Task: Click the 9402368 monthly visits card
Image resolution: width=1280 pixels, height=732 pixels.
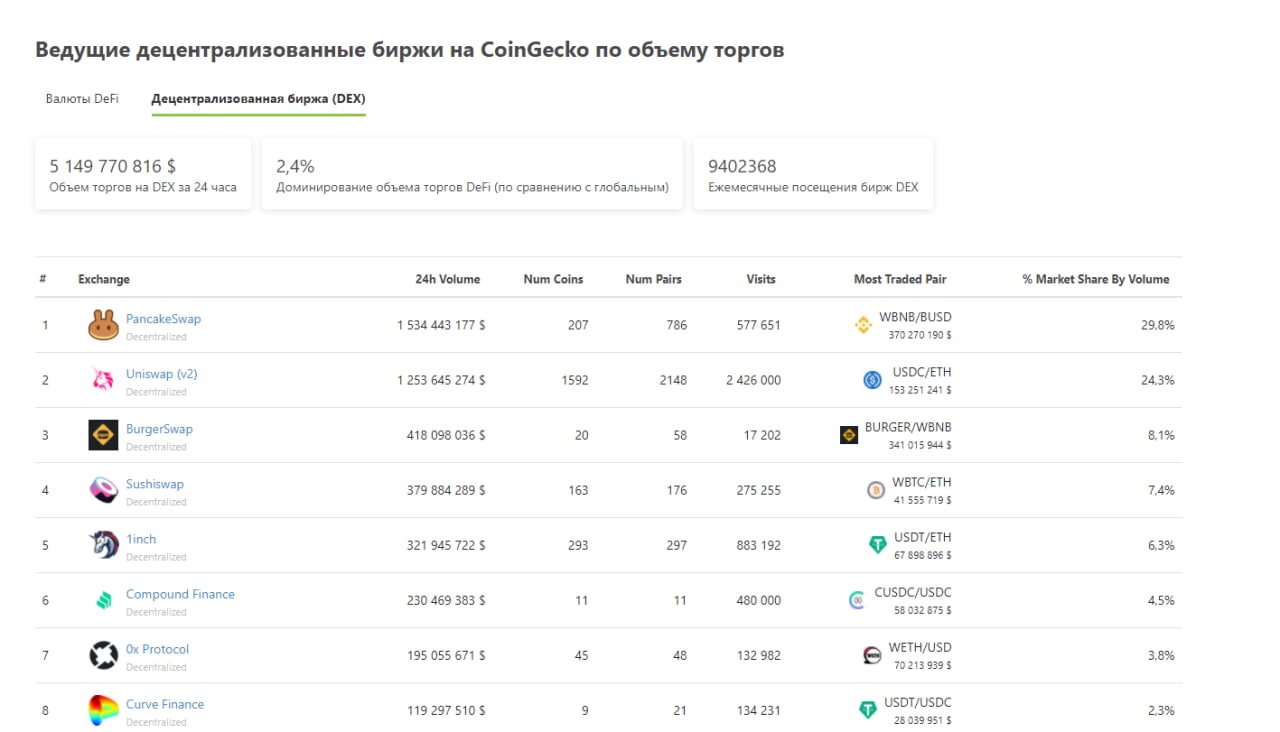Action: click(x=813, y=174)
